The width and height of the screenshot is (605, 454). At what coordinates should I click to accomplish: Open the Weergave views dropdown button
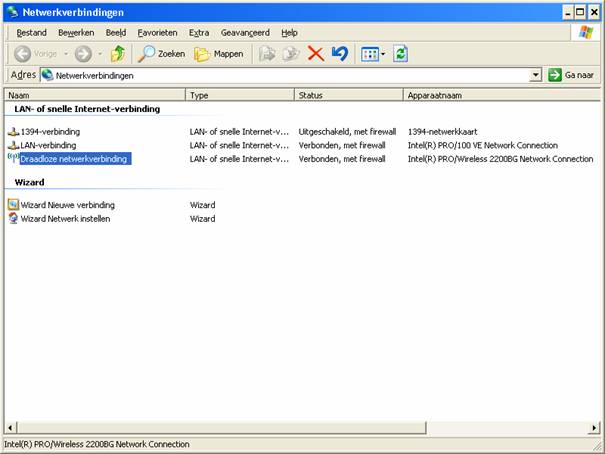coord(372,54)
